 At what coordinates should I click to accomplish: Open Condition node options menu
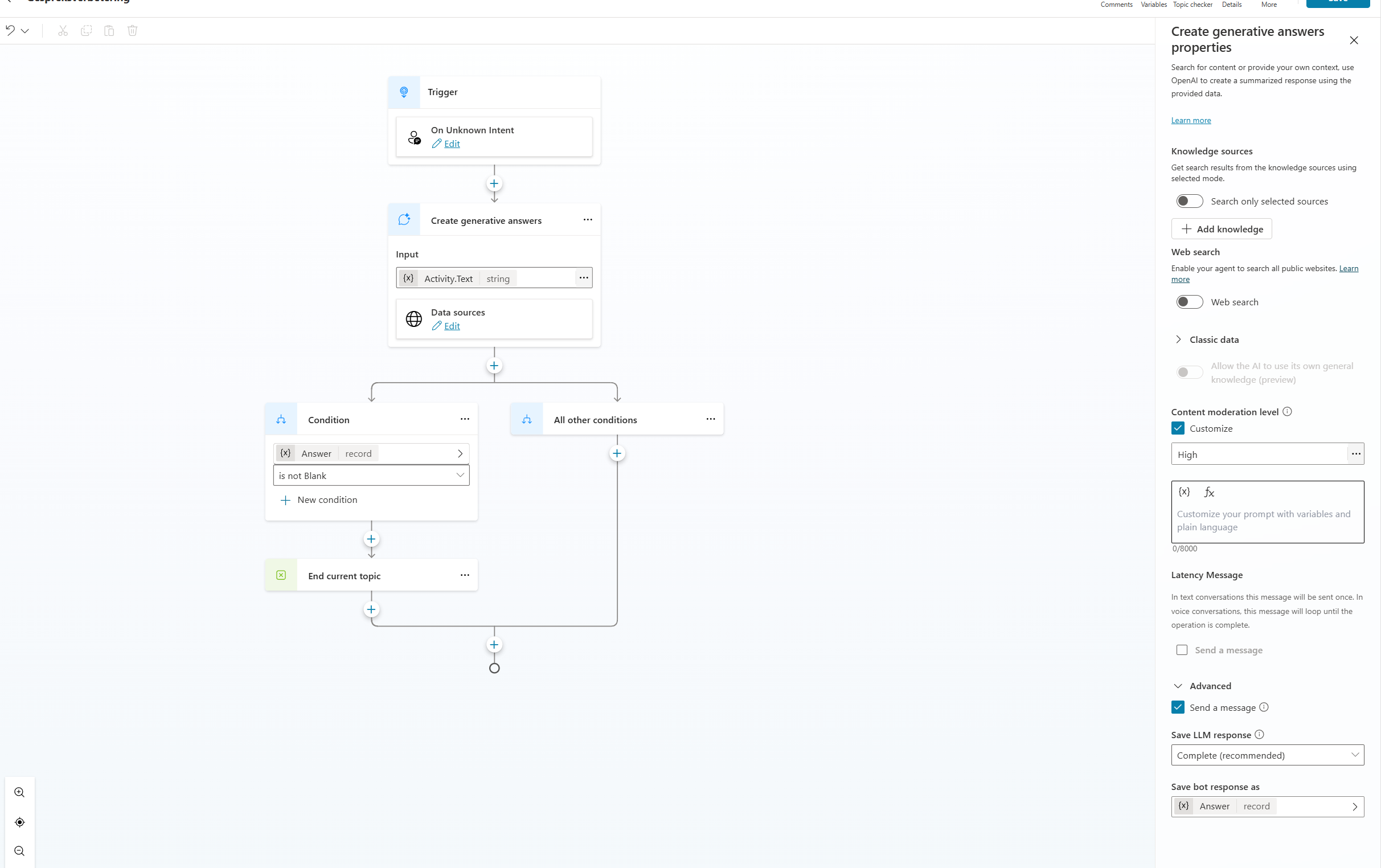465,419
